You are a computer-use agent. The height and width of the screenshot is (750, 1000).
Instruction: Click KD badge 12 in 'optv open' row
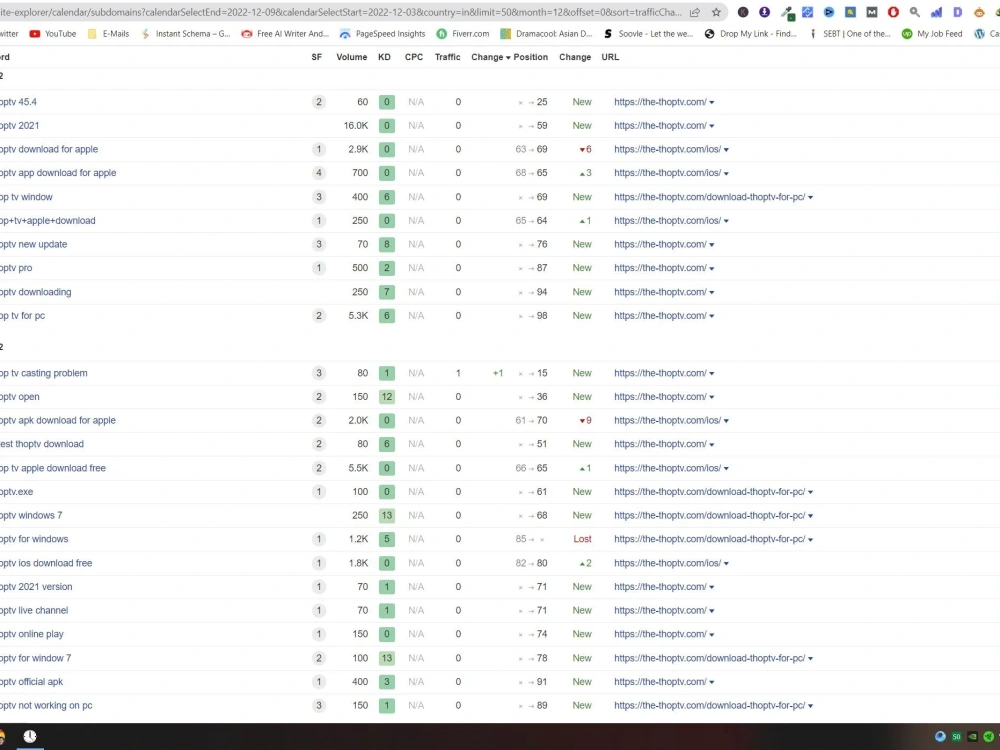[x=386, y=397]
